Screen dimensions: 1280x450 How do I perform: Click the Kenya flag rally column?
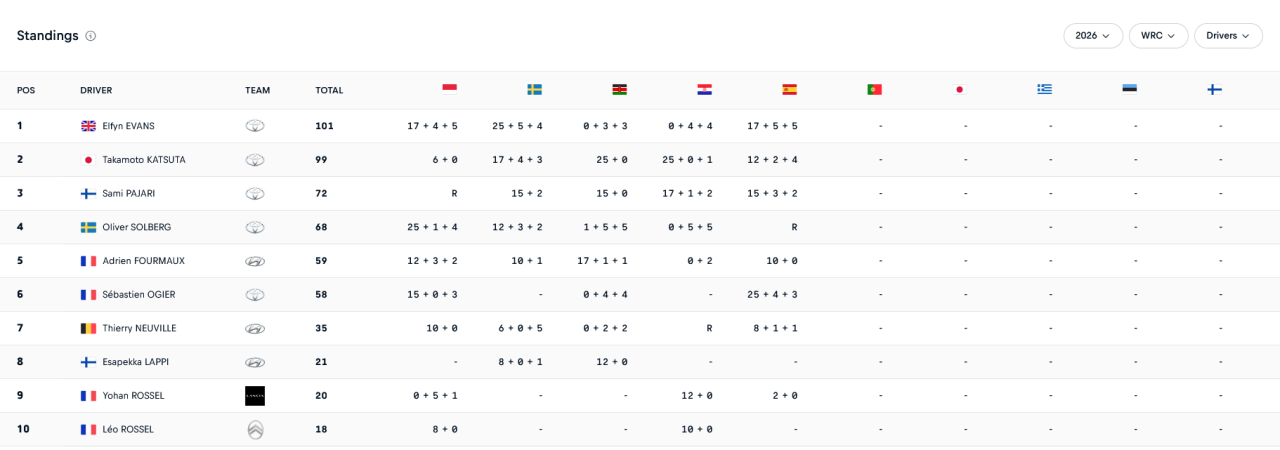[x=619, y=89]
